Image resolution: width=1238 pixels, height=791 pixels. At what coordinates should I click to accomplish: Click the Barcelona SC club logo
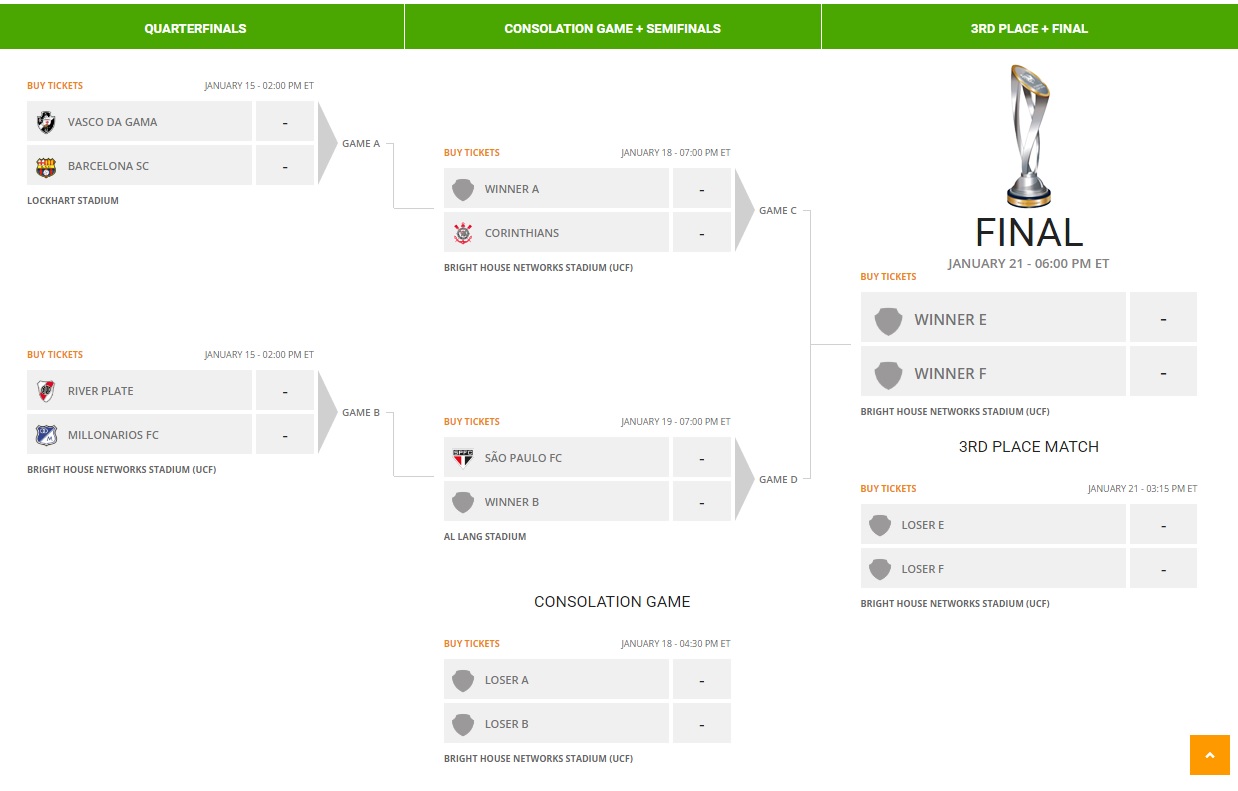(46, 166)
